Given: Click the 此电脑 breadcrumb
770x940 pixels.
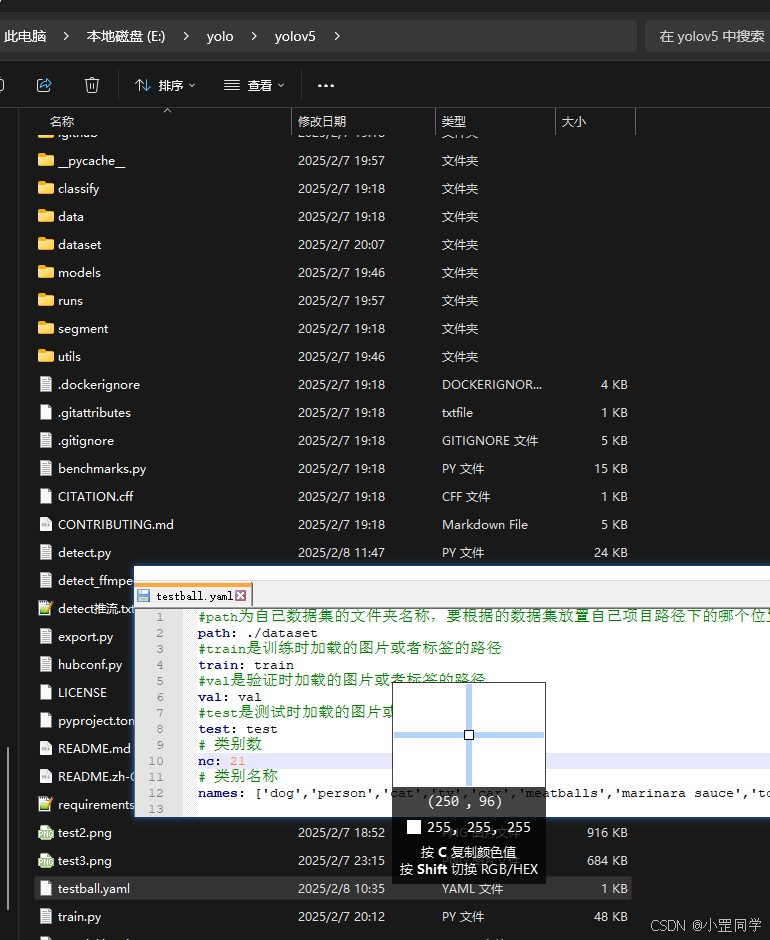Looking at the screenshot, I should pos(25,37).
